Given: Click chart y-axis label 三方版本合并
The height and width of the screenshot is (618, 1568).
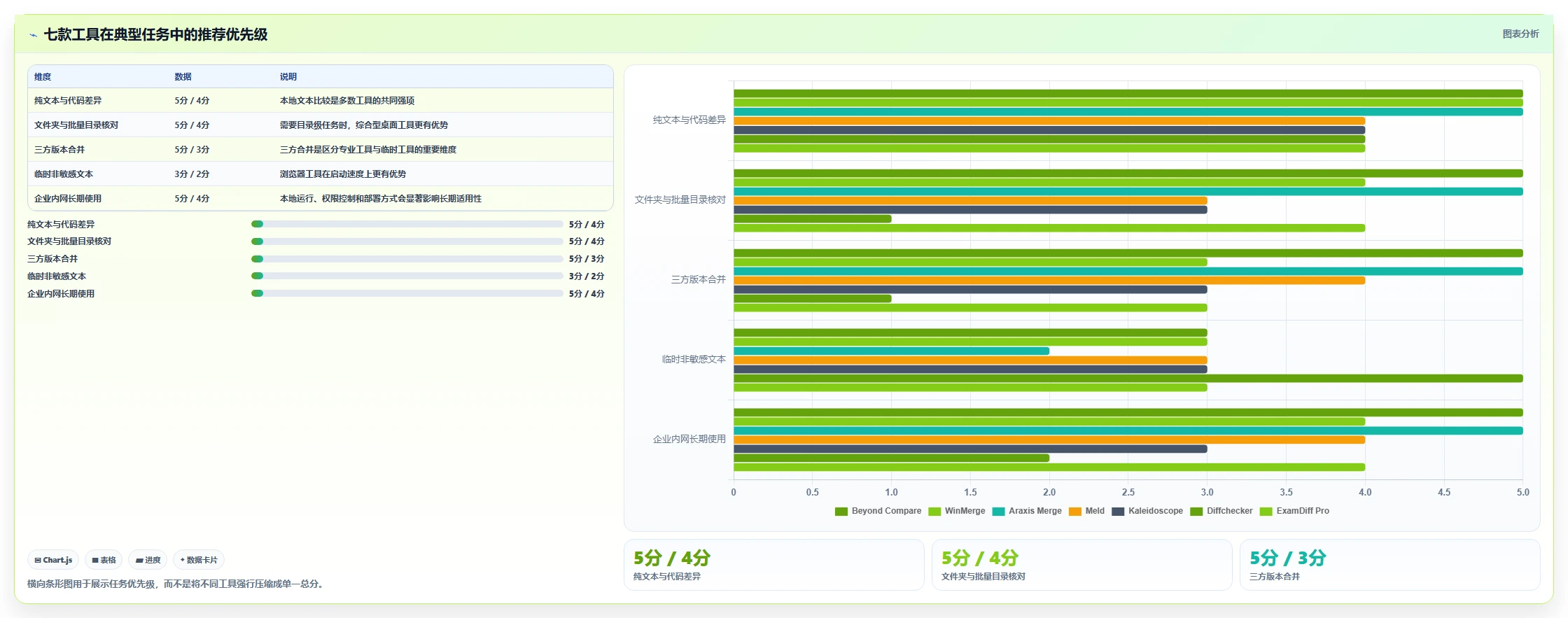Looking at the screenshot, I should pos(699,280).
